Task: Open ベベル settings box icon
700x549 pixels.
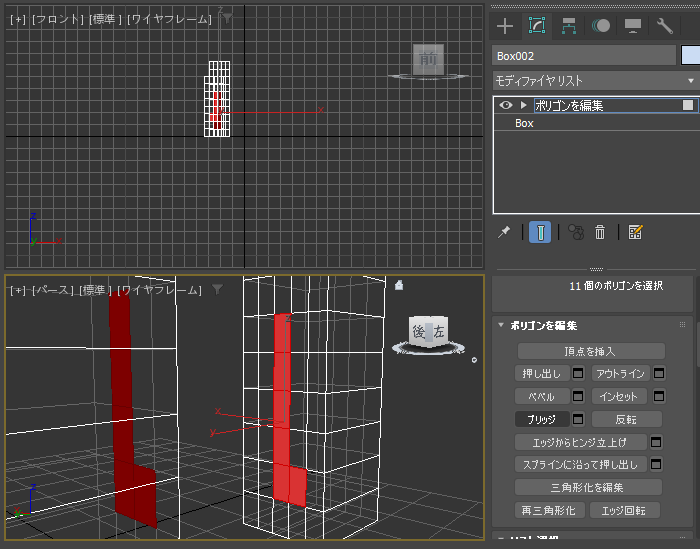Action: 578,396
